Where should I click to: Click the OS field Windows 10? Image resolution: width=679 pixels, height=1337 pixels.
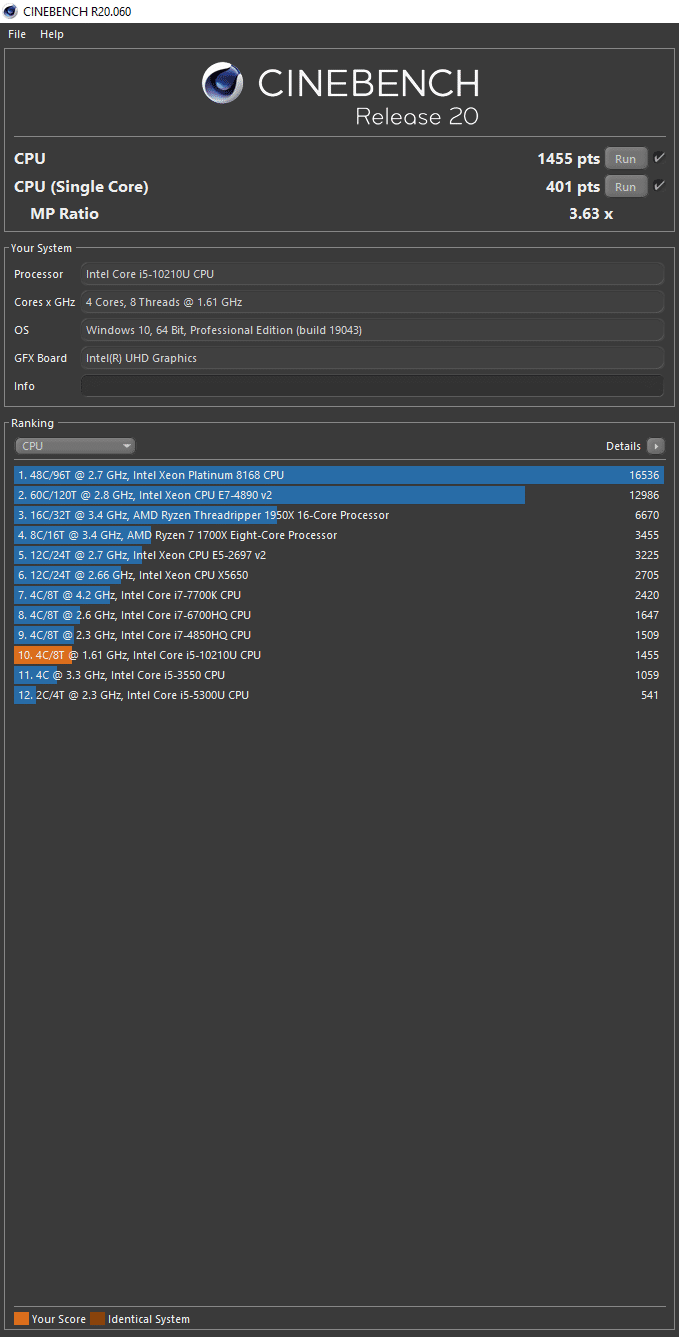pyautogui.click(x=372, y=330)
